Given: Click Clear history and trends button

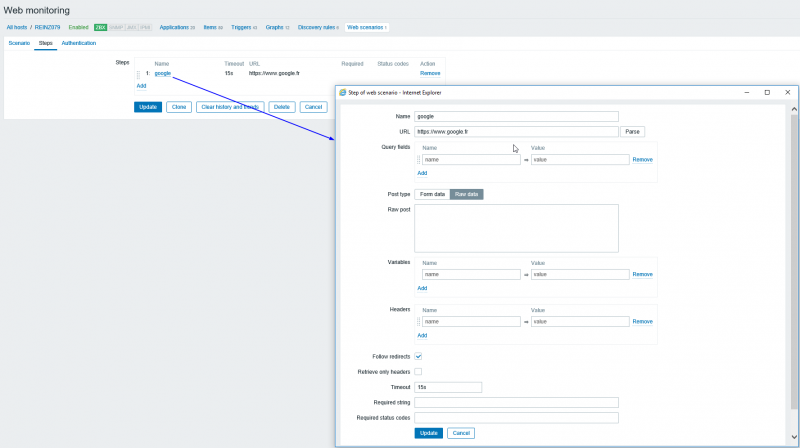Looking at the screenshot, I should [230, 107].
